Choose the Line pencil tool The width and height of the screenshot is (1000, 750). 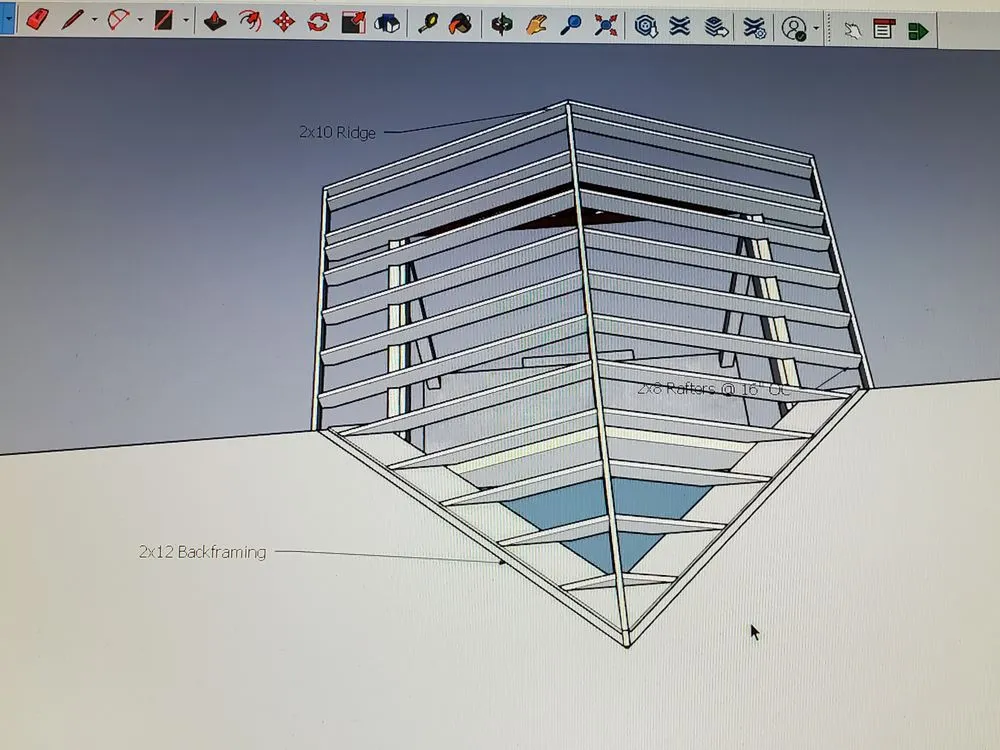(x=72, y=19)
